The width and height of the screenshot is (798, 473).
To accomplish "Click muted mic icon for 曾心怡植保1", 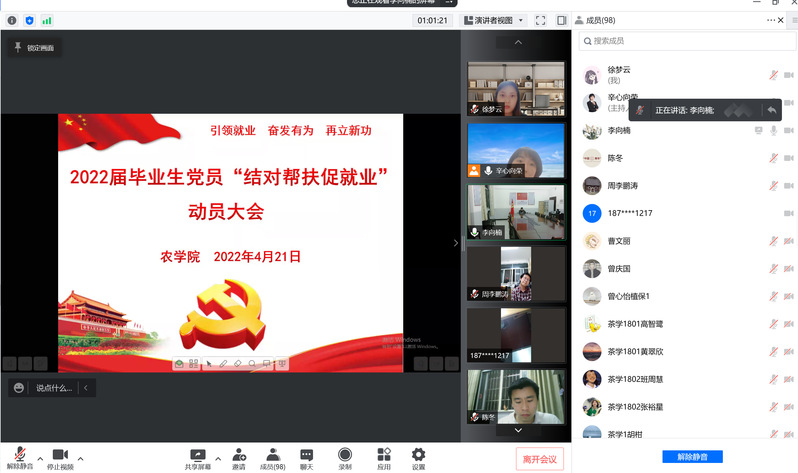I will pyautogui.click(x=774, y=296).
